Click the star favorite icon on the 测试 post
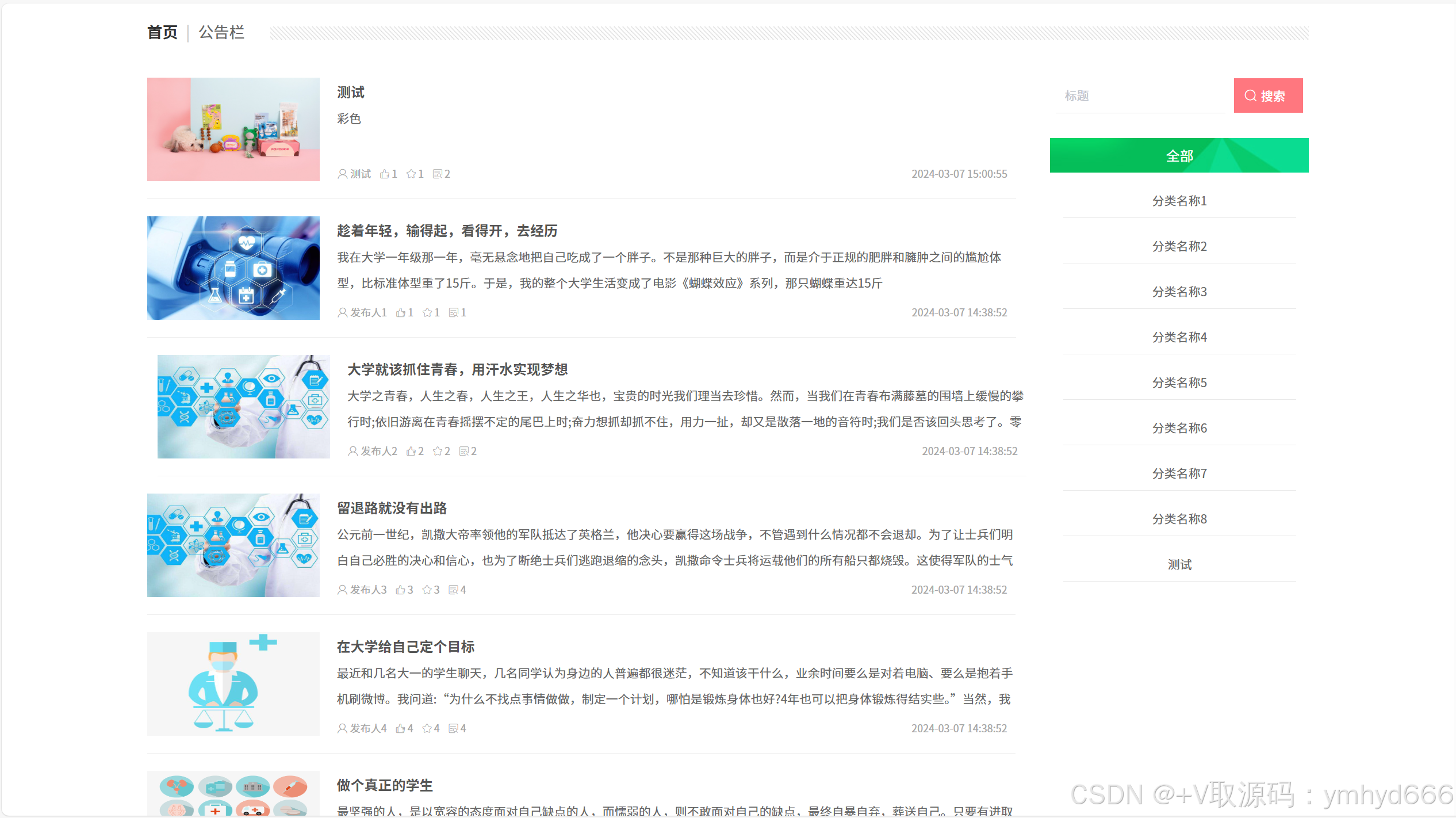This screenshot has width=1456, height=818. pyautogui.click(x=411, y=174)
